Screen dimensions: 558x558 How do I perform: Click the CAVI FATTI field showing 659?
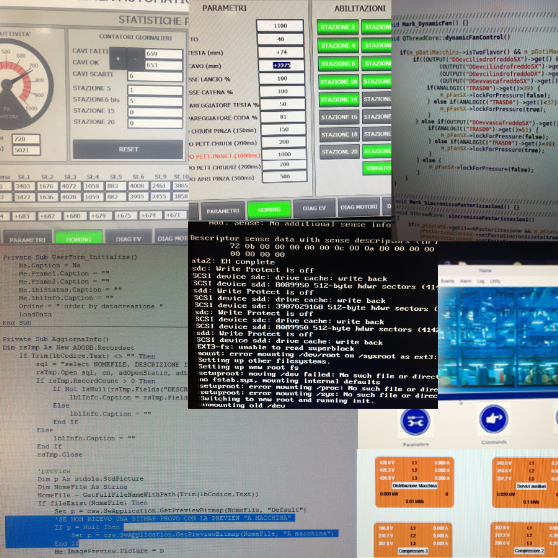coord(164,54)
